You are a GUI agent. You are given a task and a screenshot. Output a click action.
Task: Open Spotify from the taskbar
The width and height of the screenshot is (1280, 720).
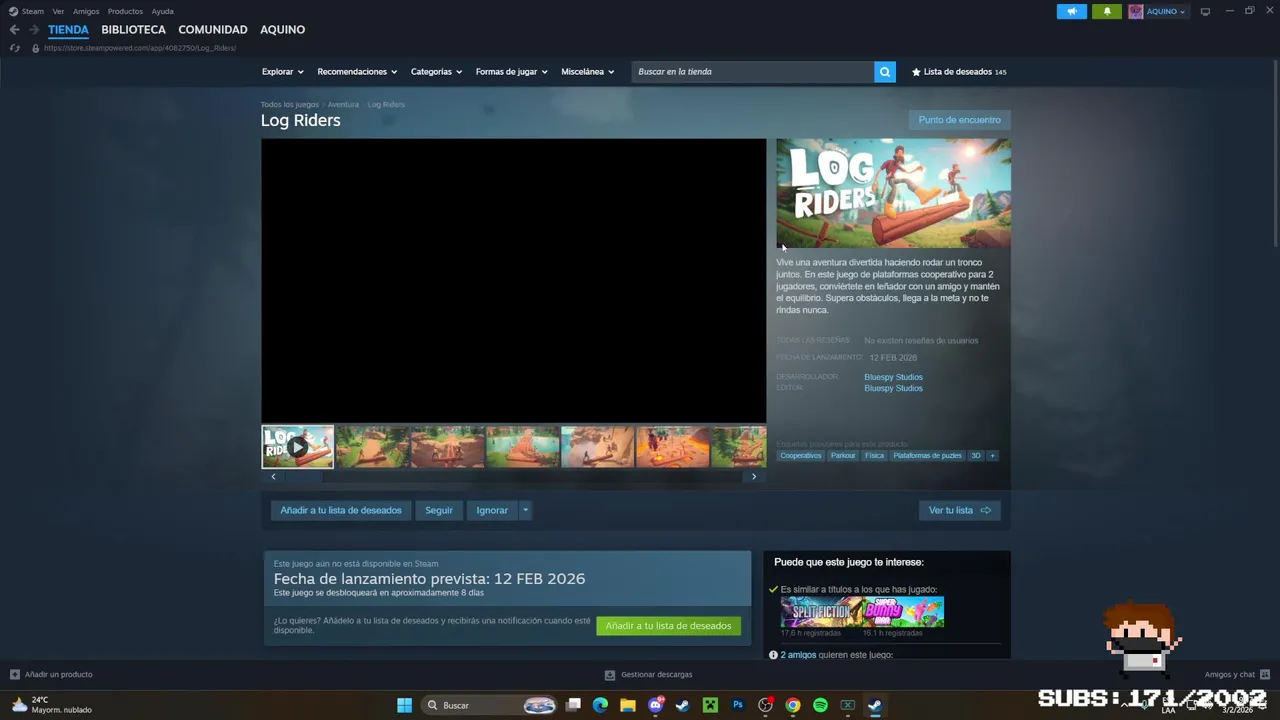tap(820, 705)
